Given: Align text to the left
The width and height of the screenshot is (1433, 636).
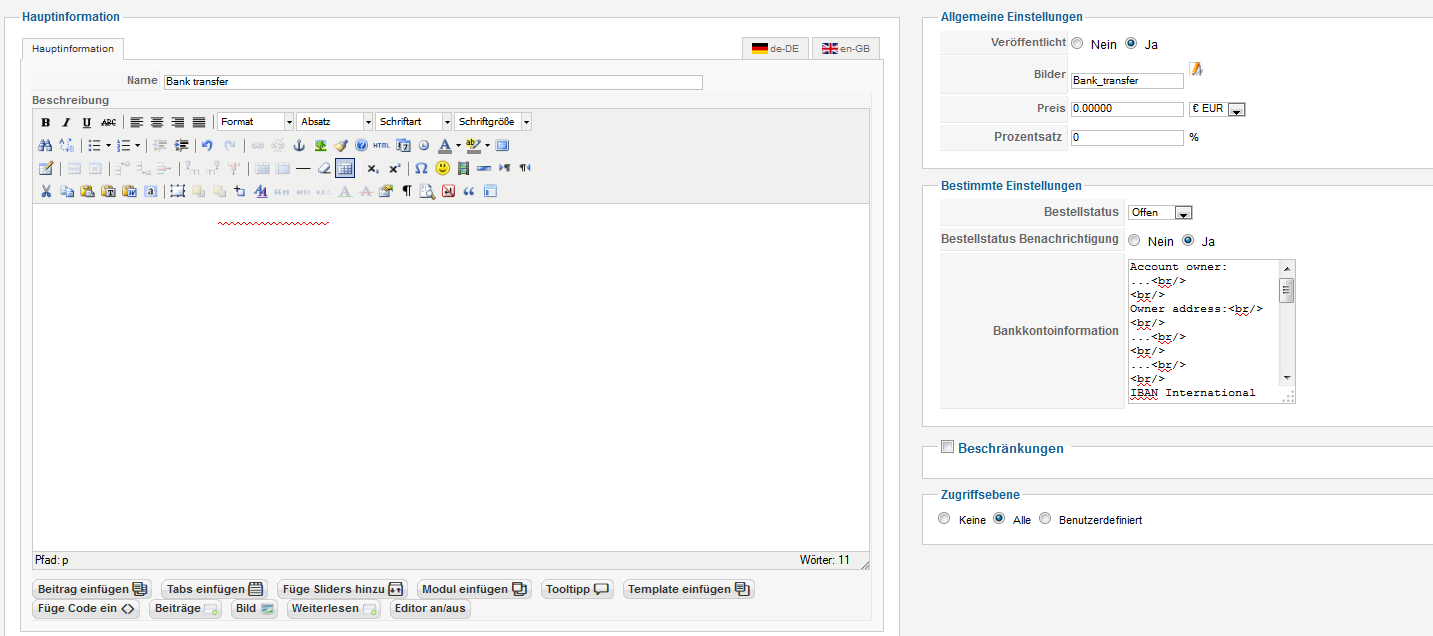Looking at the screenshot, I should click(x=137, y=122).
